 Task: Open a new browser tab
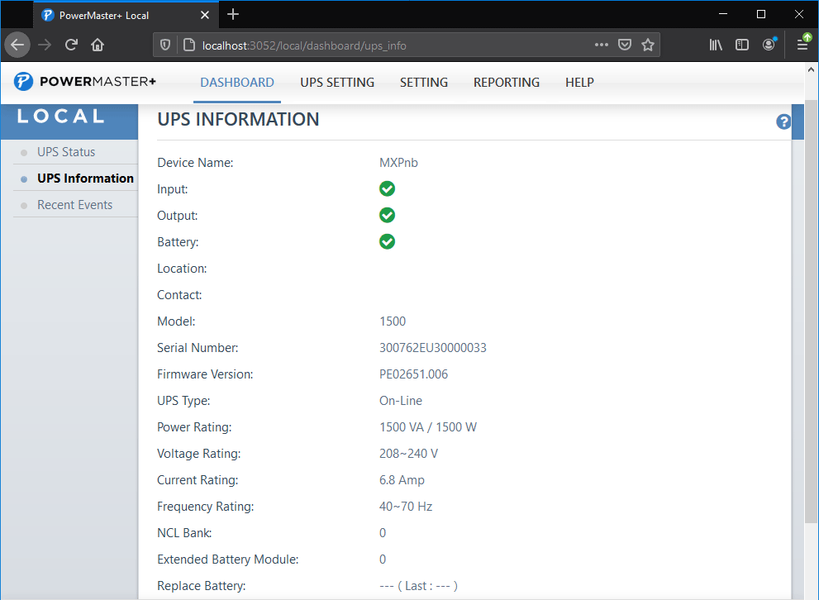point(233,15)
